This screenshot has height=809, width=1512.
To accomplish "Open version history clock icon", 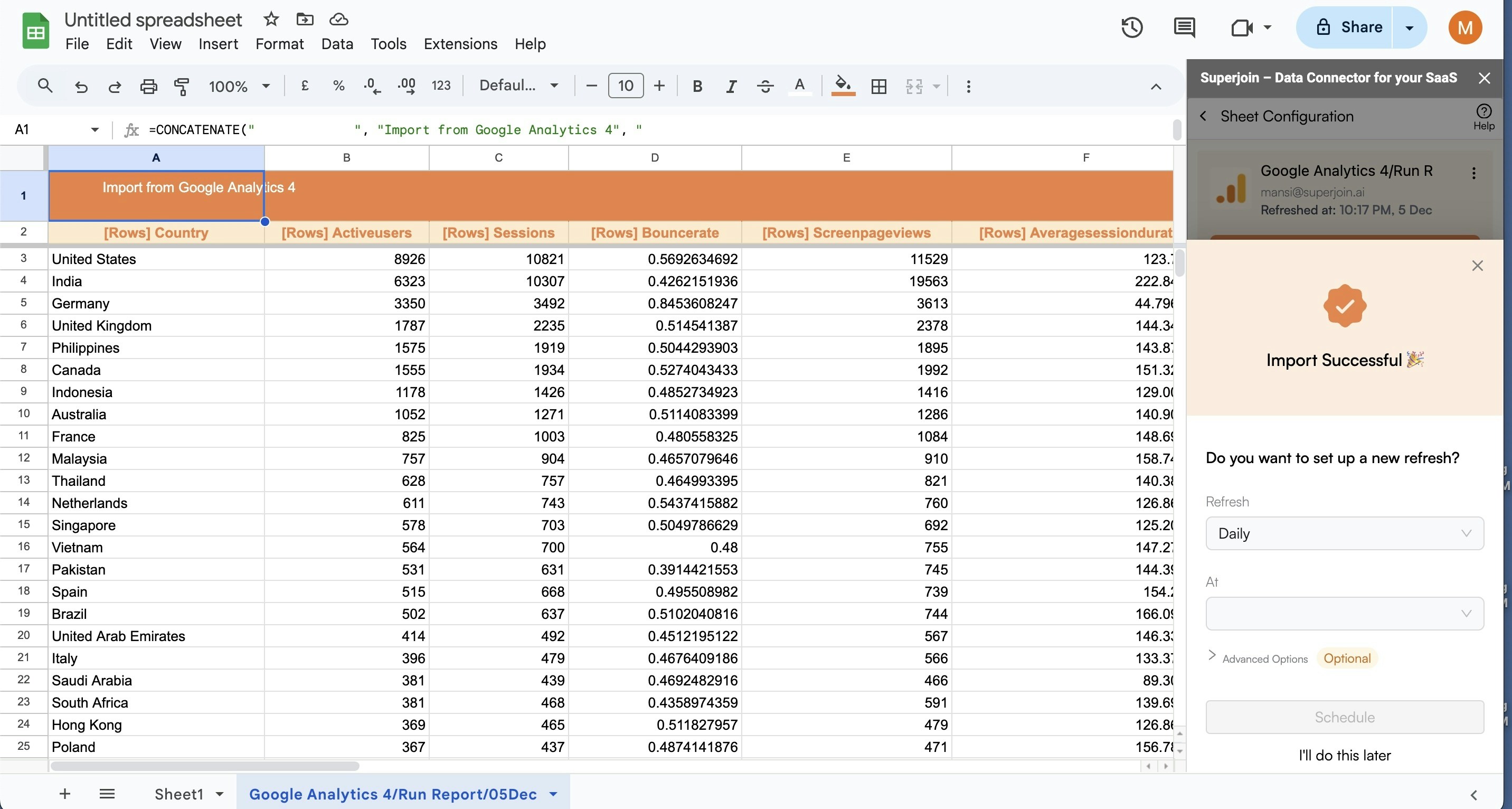I will [x=1131, y=27].
